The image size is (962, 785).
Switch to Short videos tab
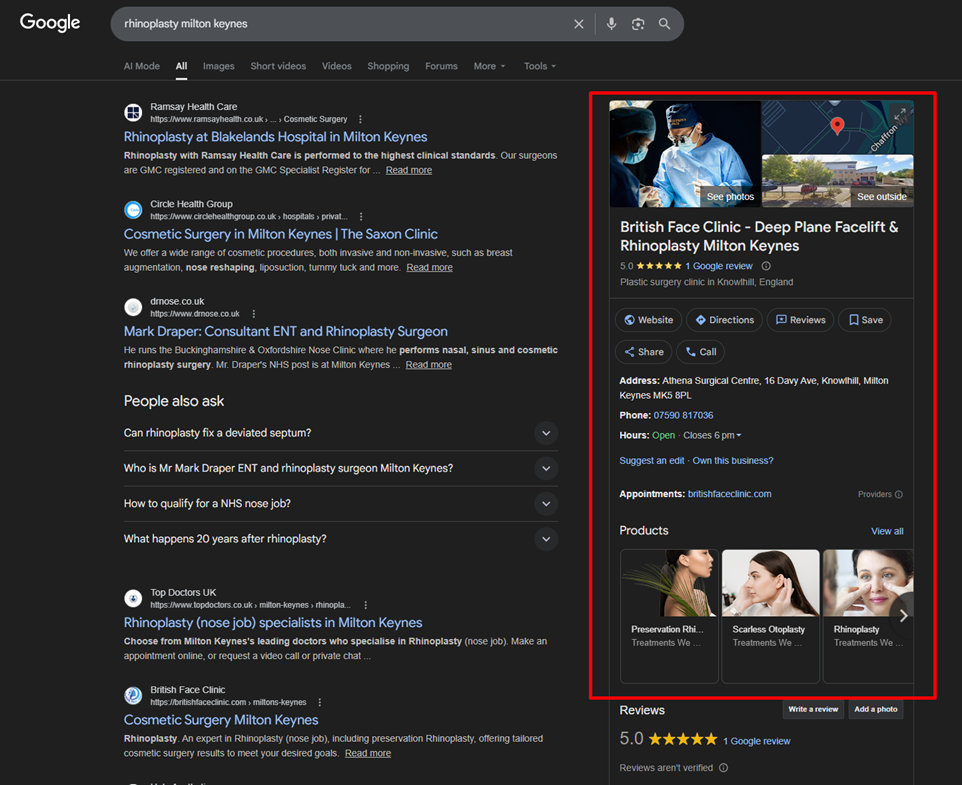(x=278, y=66)
